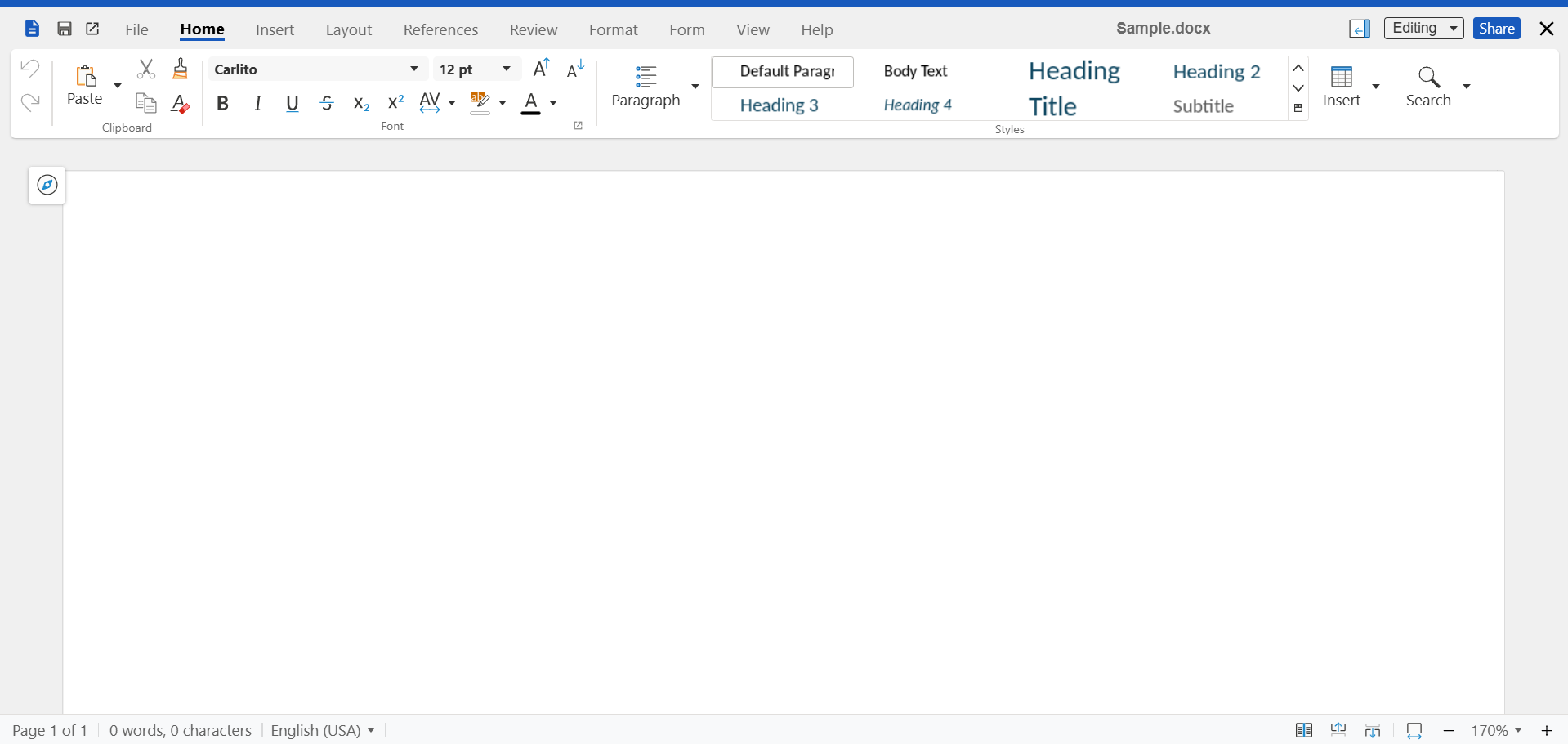Toggle underline formatting

(292, 103)
